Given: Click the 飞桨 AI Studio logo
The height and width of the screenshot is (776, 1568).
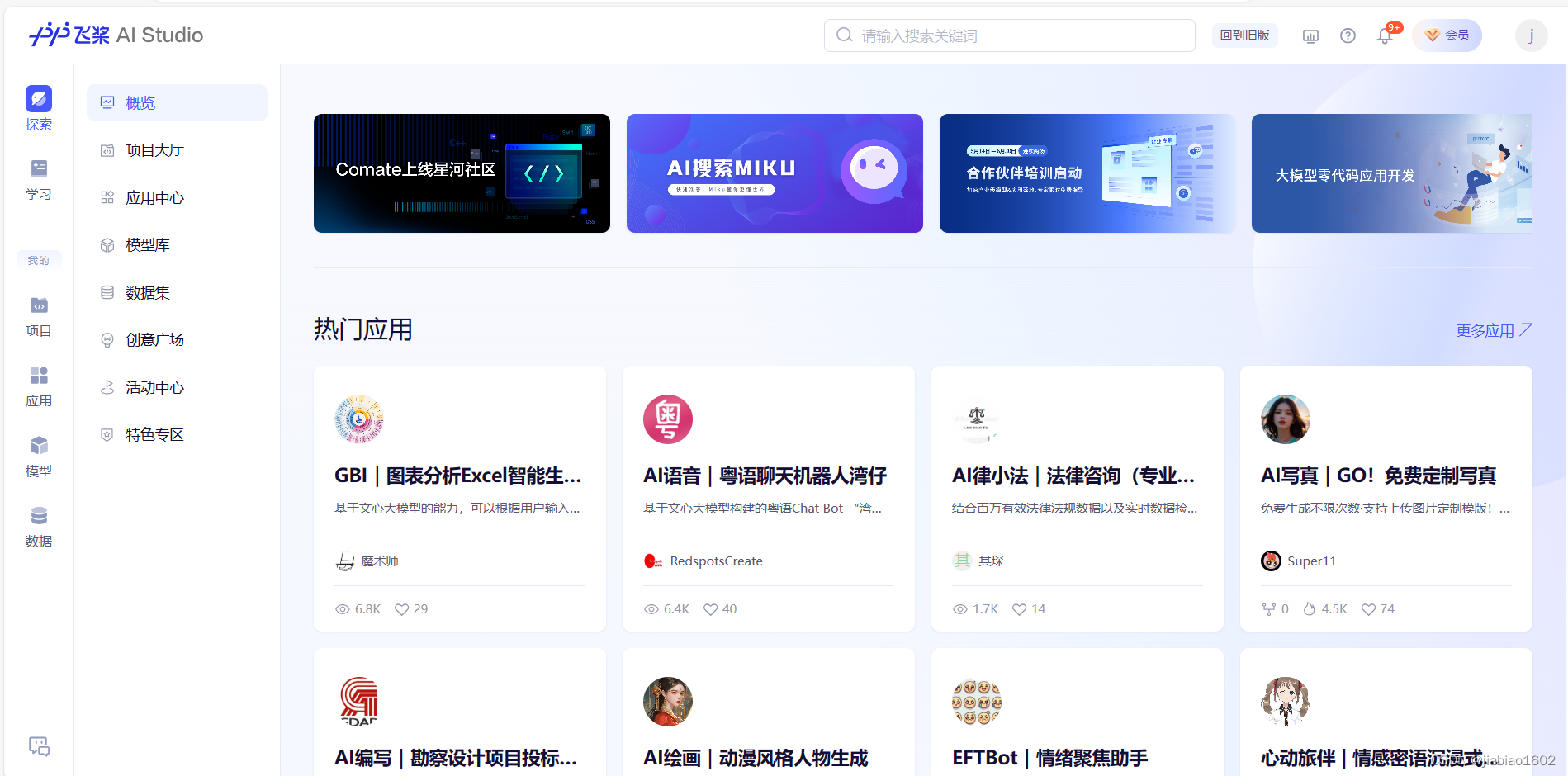Looking at the screenshot, I should [x=116, y=35].
